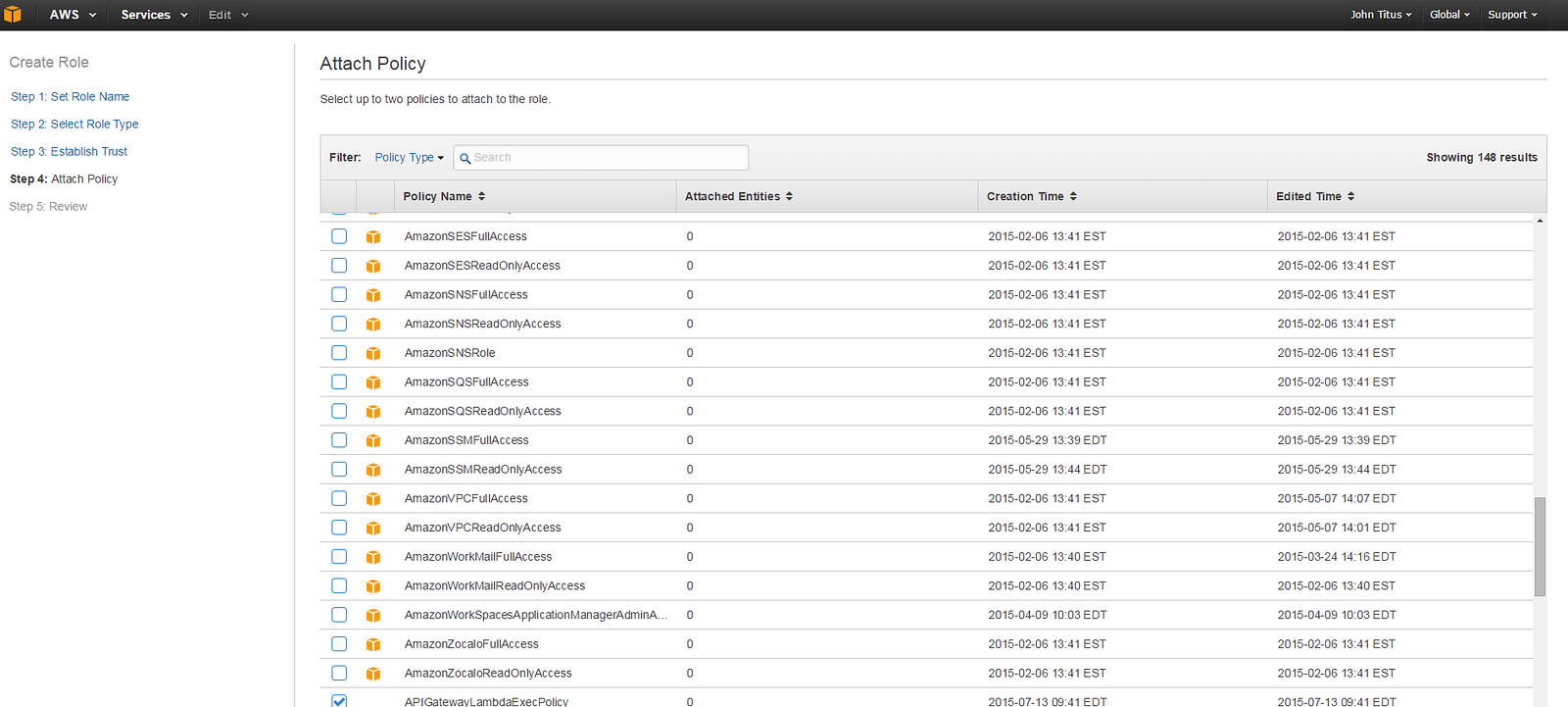Viewport: 1568px width, 707px height.
Task: Open the Global region dropdown
Action: click(1449, 15)
